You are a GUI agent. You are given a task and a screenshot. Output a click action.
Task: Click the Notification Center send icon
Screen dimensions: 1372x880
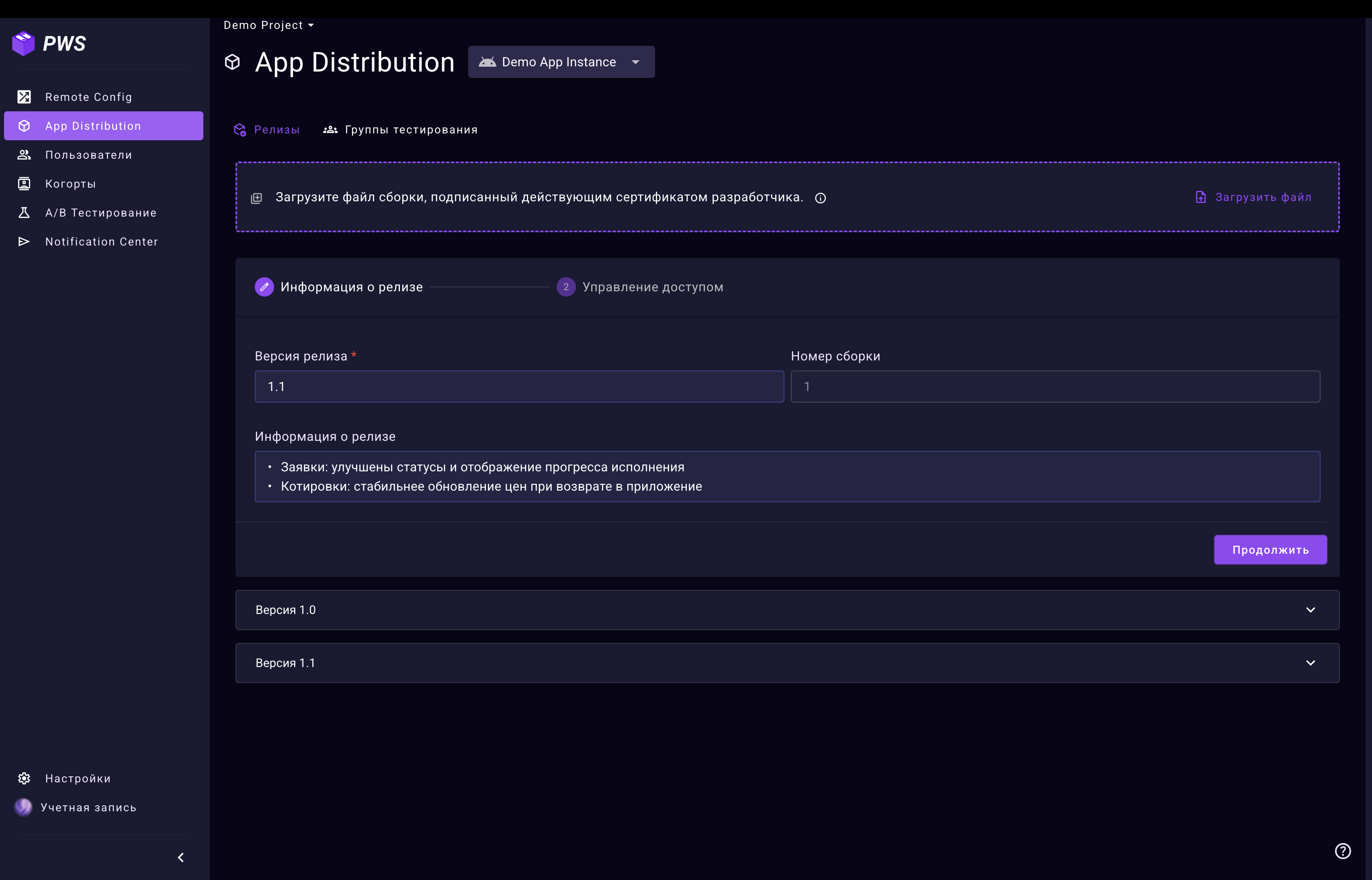(x=24, y=242)
